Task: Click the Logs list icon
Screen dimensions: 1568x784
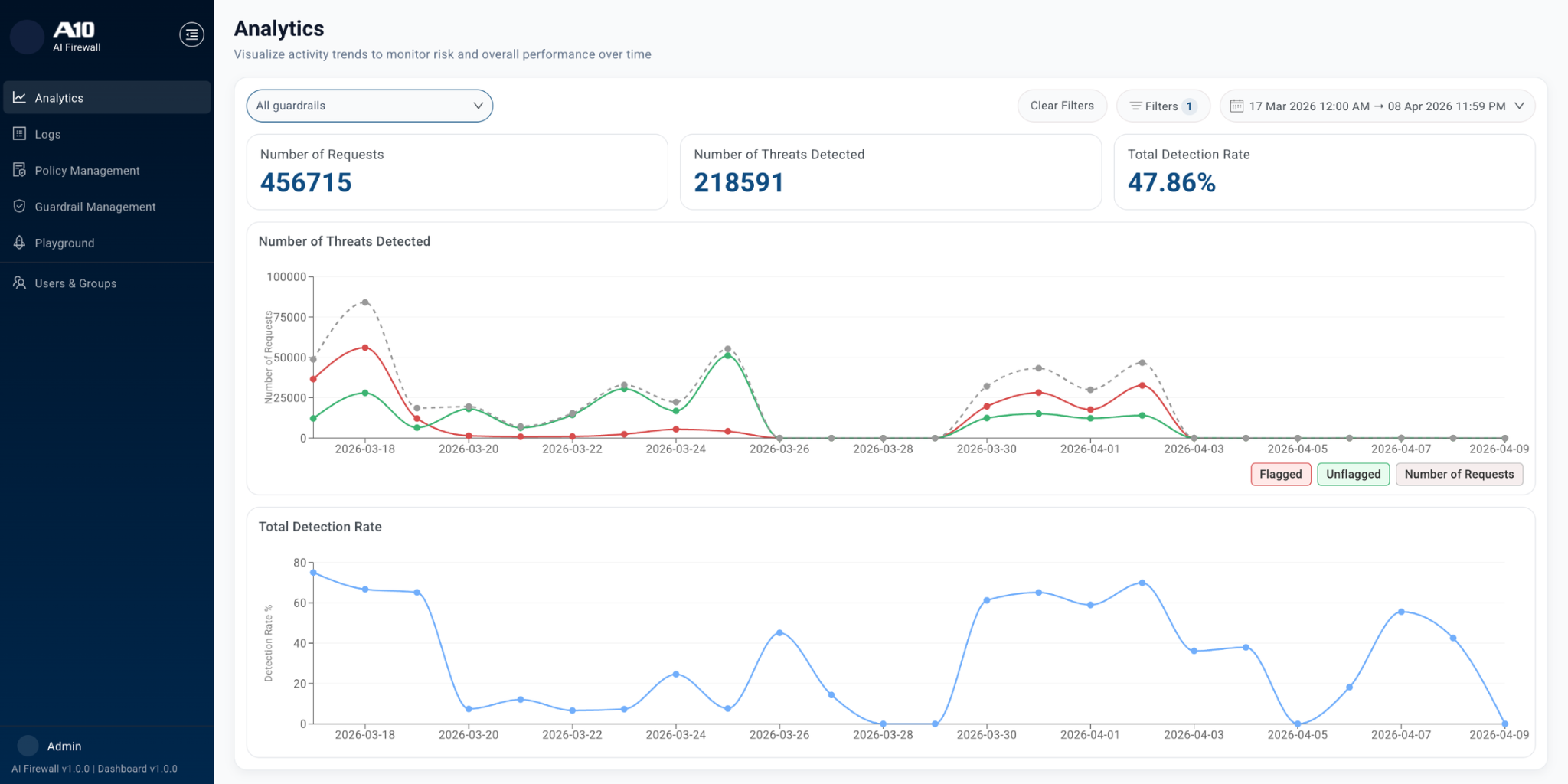Action: pos(20,134)
